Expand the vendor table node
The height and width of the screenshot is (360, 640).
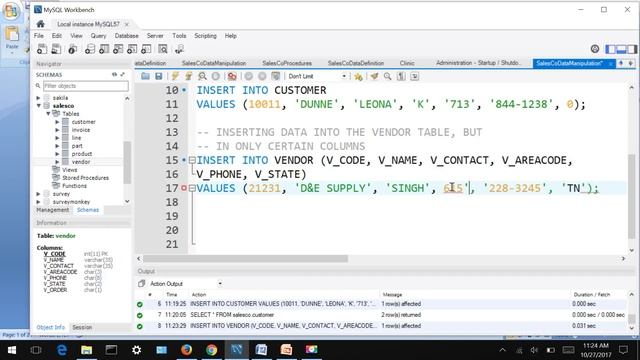coord(57,162)
